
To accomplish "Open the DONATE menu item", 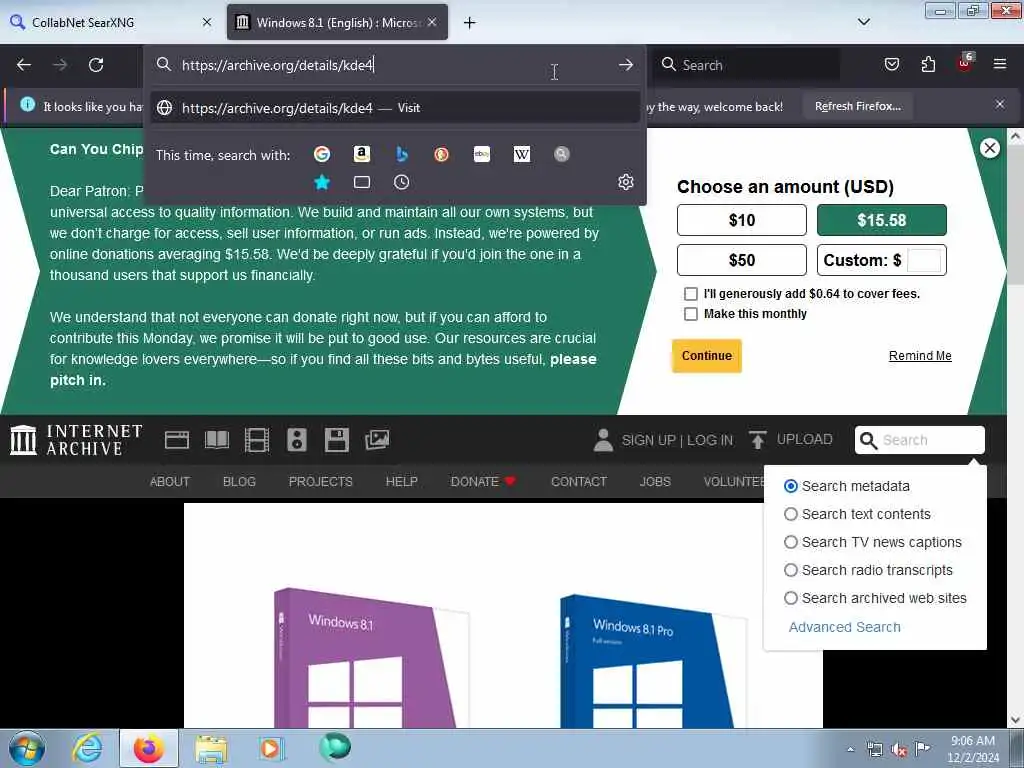I will [483, 481].
